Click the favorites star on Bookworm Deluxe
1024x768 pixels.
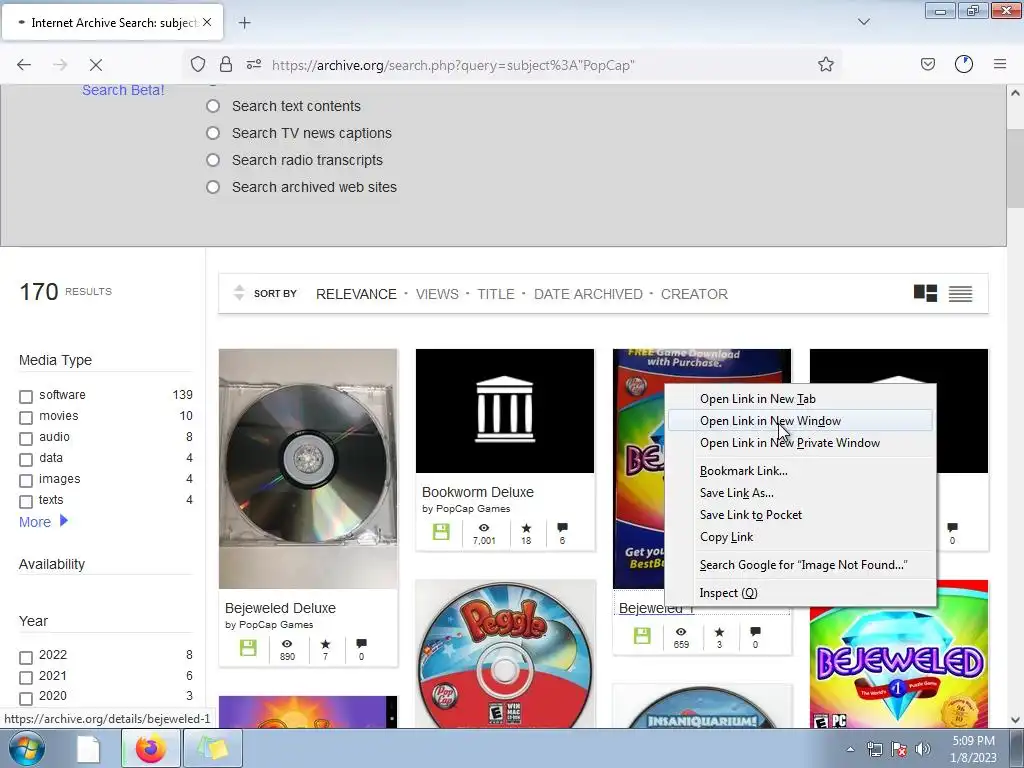pyautogui.click(x=526, y=528)
